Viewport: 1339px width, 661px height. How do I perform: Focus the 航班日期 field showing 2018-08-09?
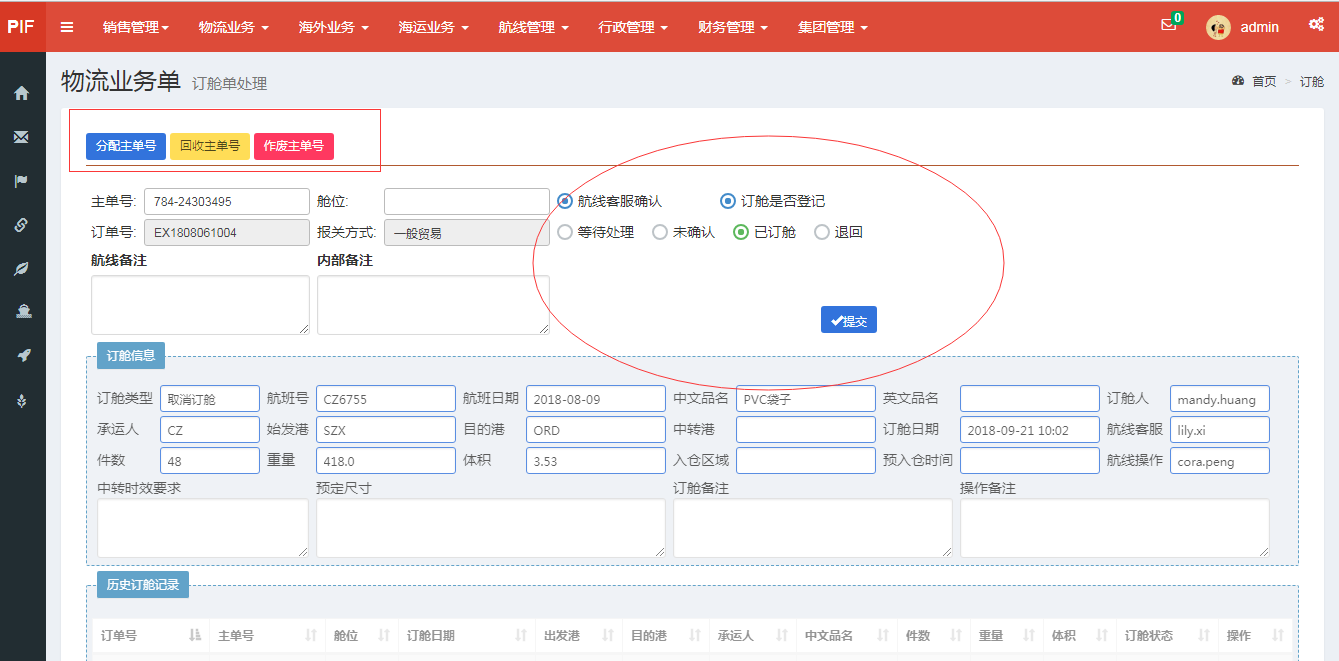tap(596, 399)
